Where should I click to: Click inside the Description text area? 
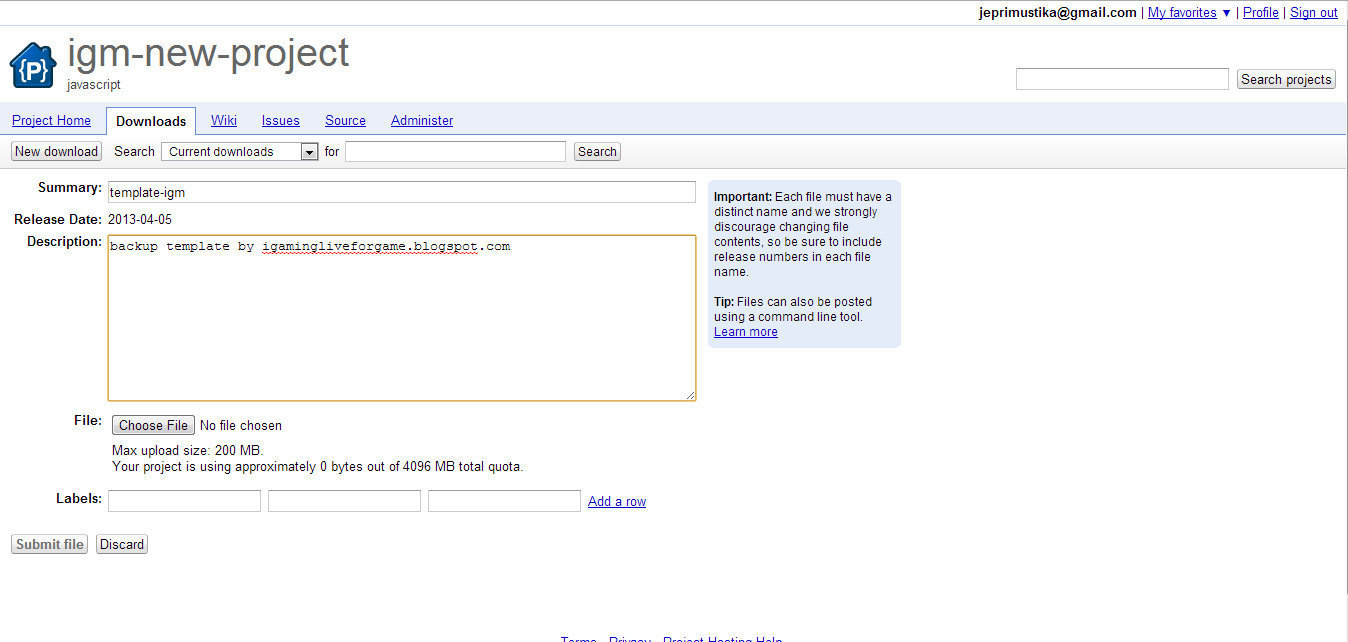click(x=402, y=318)
